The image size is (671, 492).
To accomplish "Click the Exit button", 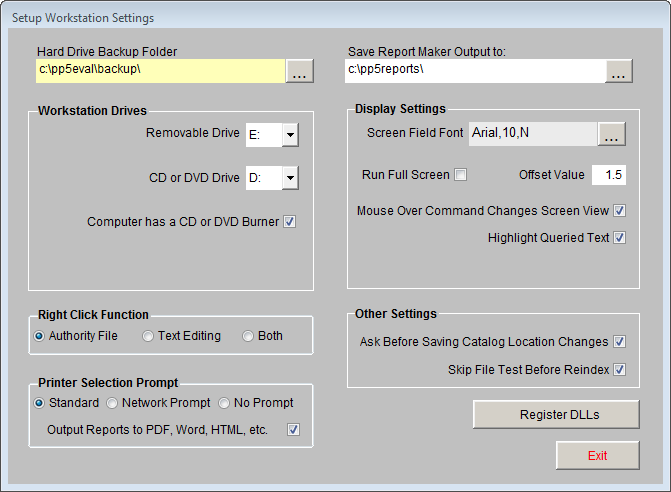I will tap(597, 455).
